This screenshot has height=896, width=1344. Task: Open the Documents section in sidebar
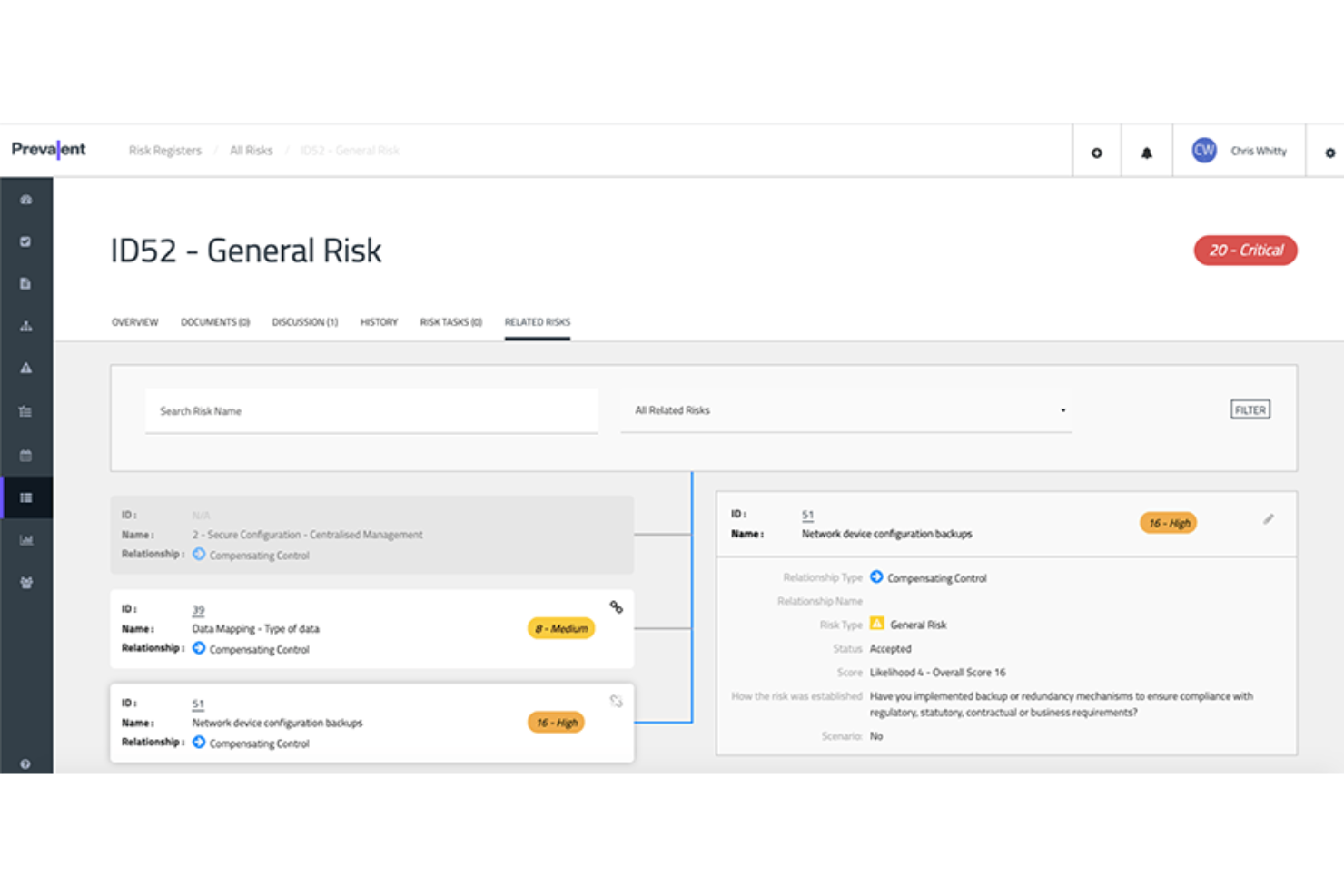(x=26, y=283)
